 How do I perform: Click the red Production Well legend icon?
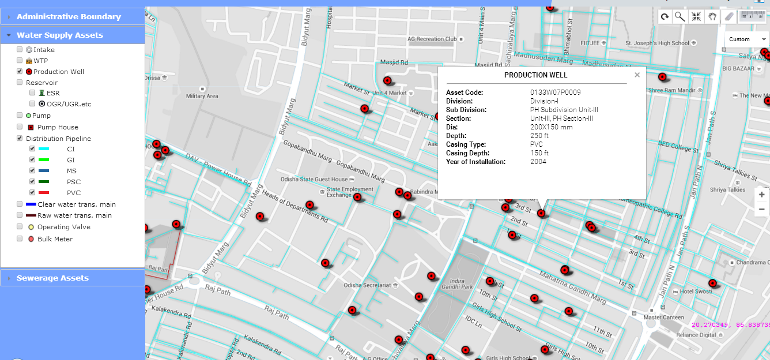(29, 72)
